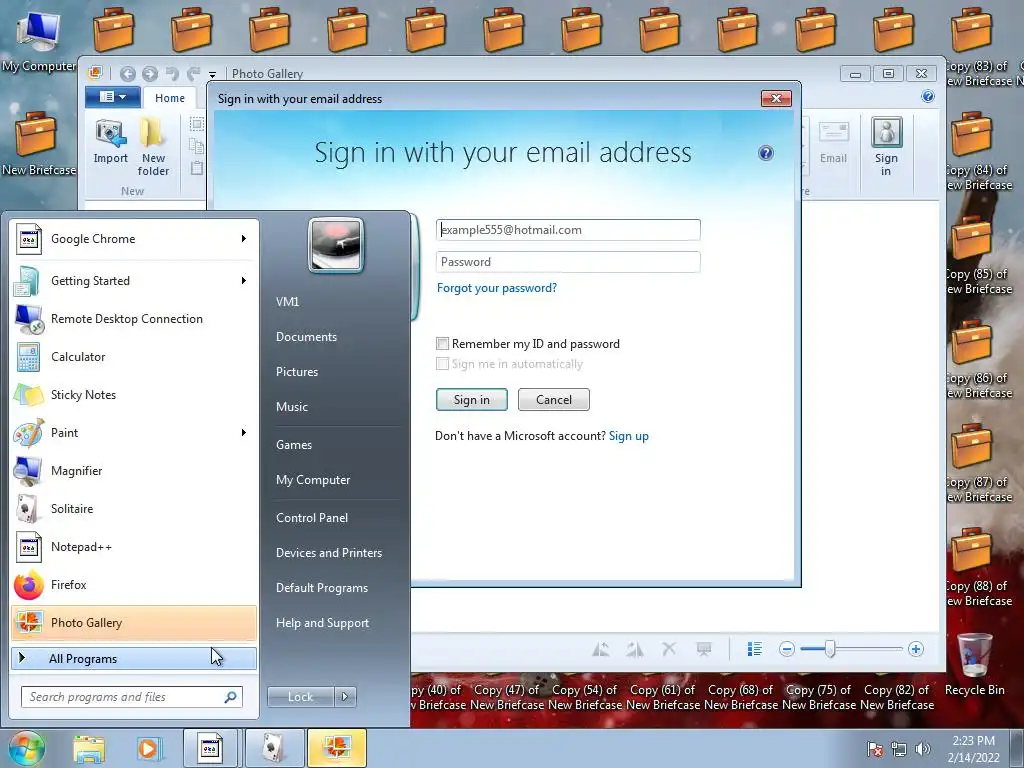
Task: Click the zoom out minus icon
Action: pyautogui.click(x=786, y=649)
